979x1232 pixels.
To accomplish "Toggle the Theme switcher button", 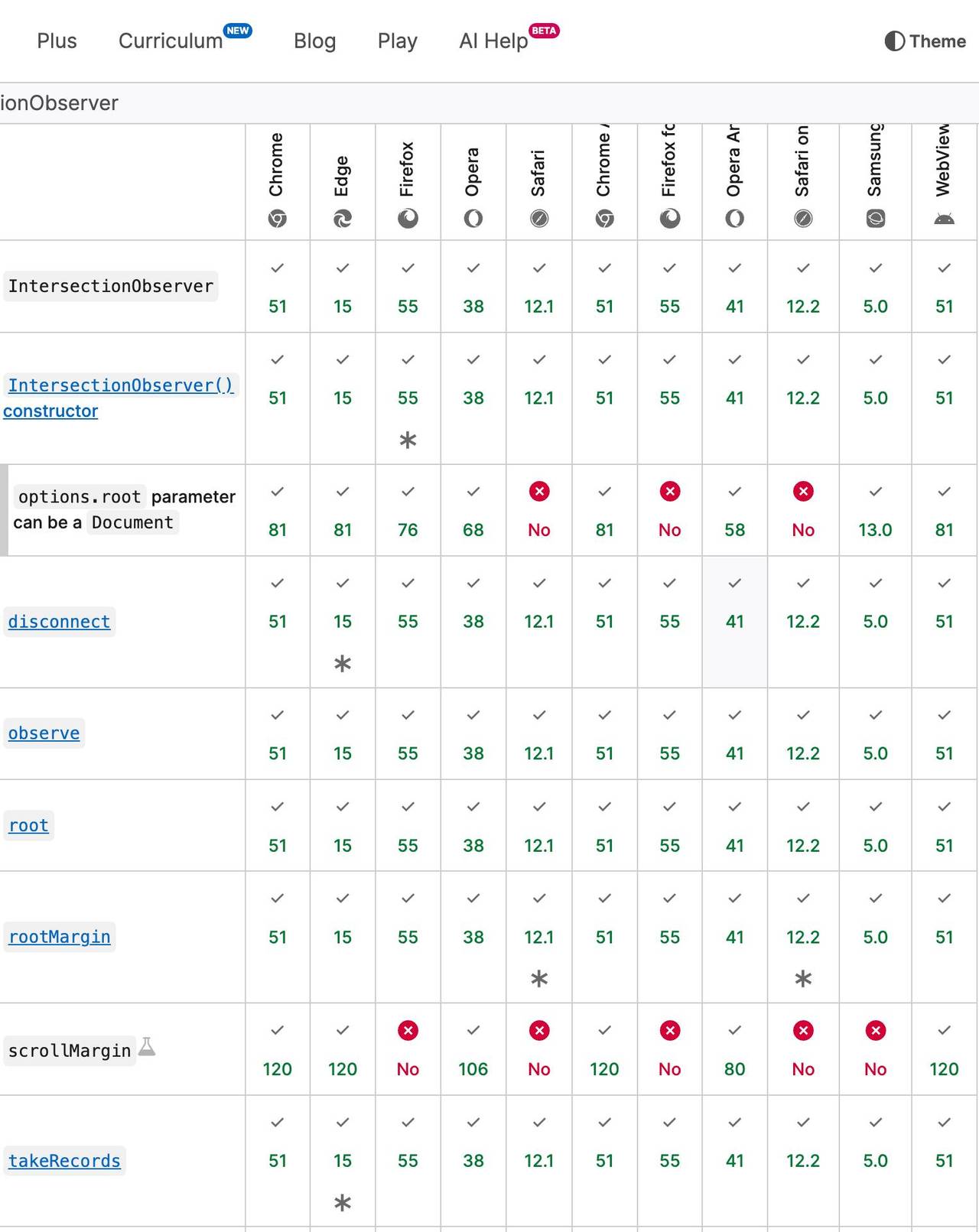I will point(925,41).
